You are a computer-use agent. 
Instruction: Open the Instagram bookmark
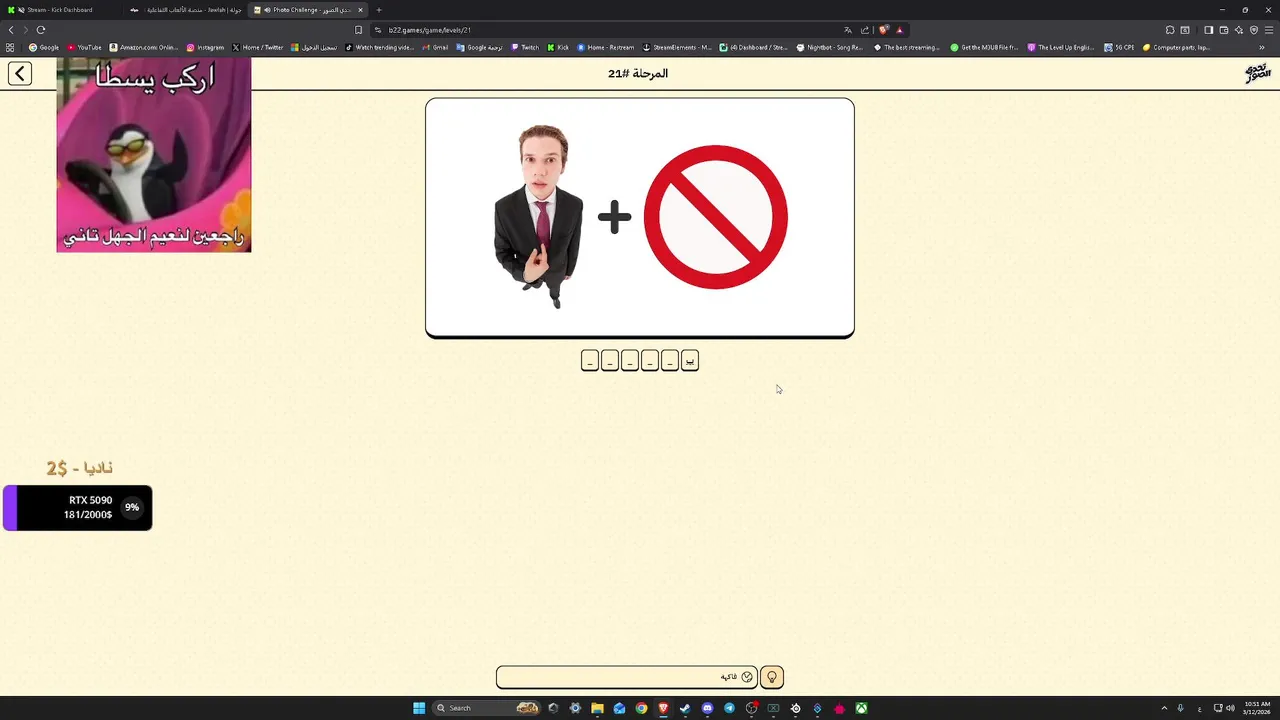point(205,47)
